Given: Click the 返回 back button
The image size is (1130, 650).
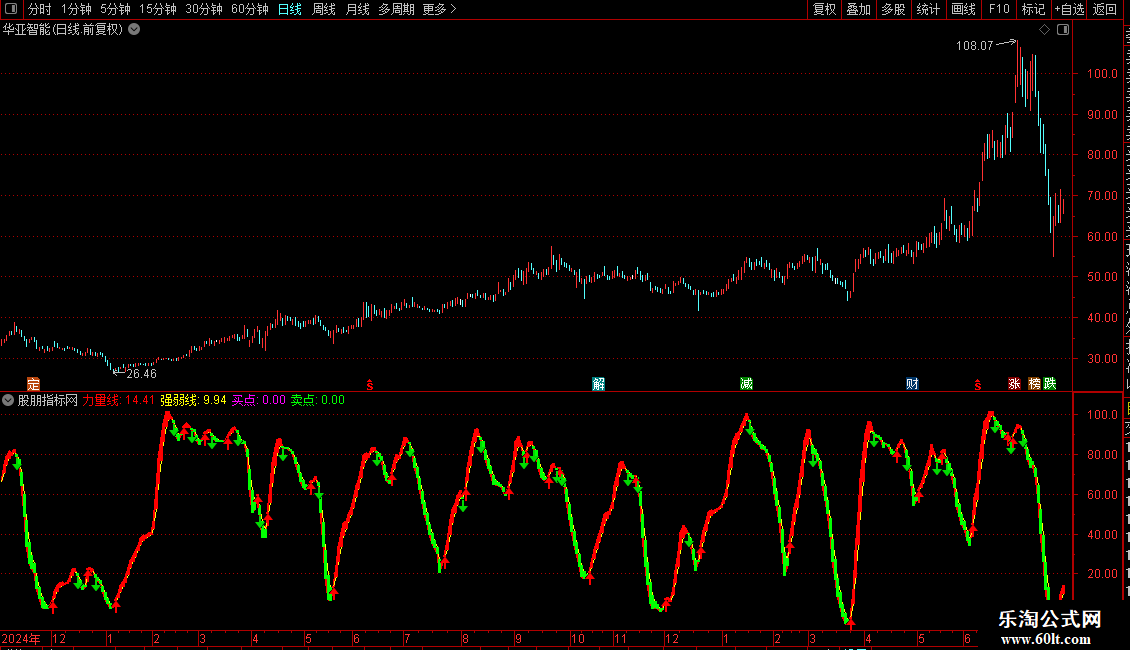Looking at the screenshot, I should [1105, 9].
